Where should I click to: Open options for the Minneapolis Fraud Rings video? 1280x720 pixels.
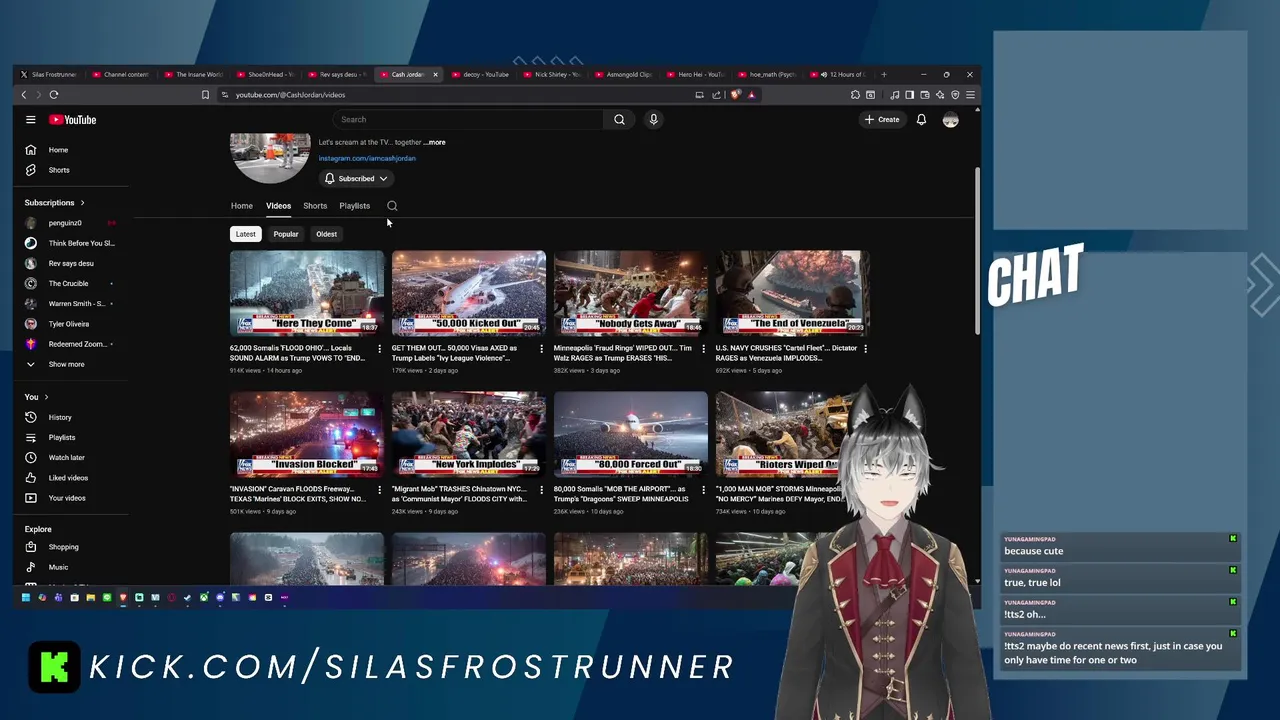coord(703,349)
